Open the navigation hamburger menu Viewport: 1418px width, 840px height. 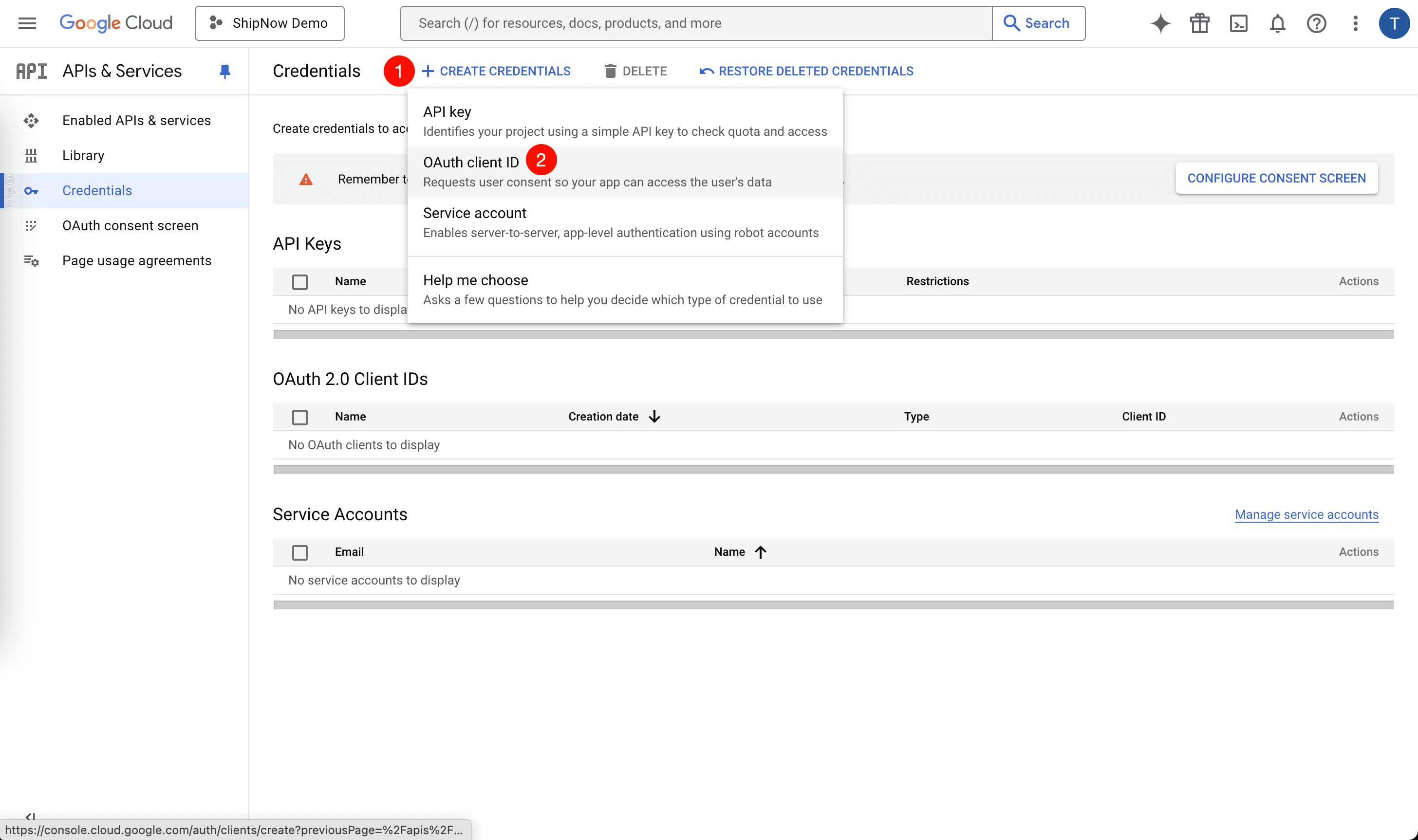pyautogui.click(x=27, y=23)
